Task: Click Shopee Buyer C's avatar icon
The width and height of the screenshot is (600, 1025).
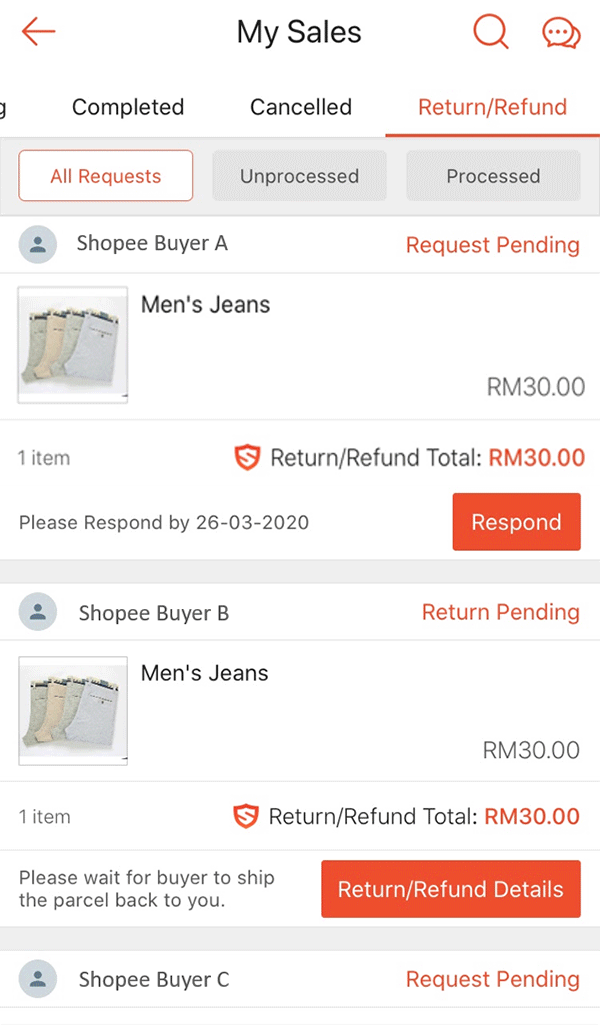Action: (38, 979)
